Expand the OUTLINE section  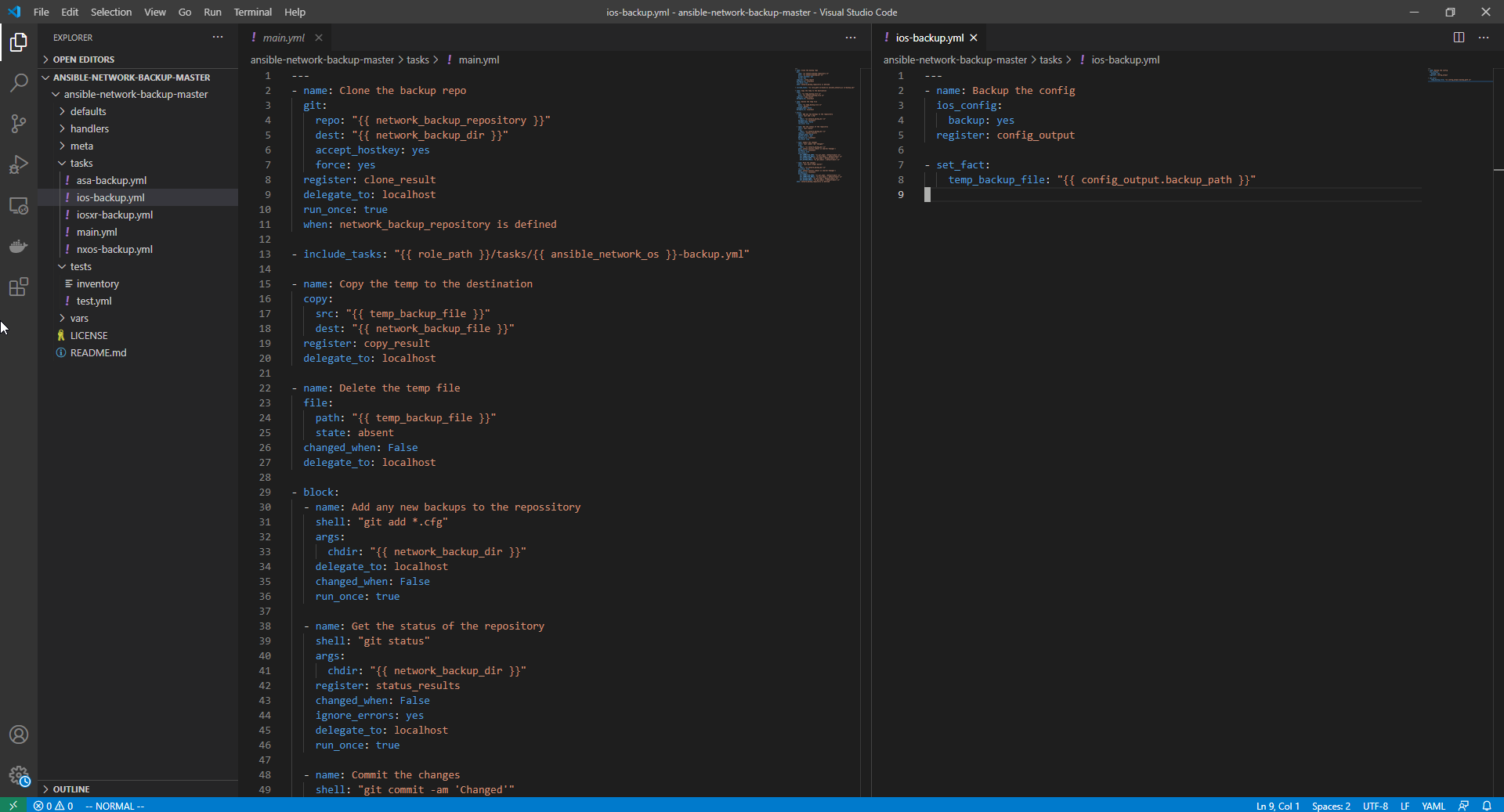[x=71, y=789]
